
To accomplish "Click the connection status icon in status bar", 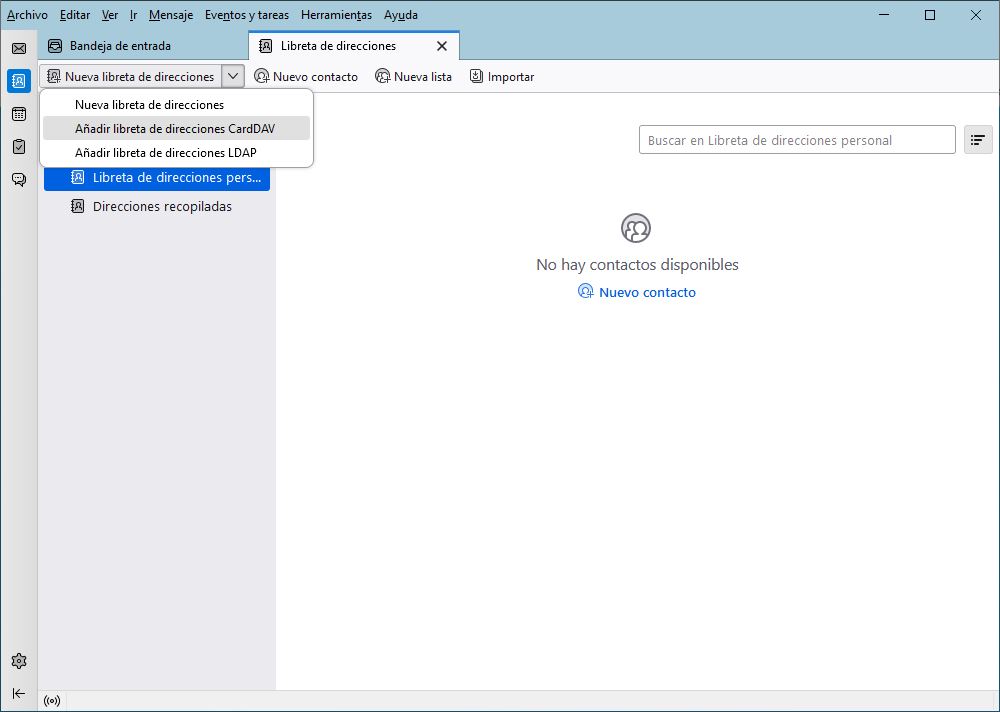I will pos(52,700).
